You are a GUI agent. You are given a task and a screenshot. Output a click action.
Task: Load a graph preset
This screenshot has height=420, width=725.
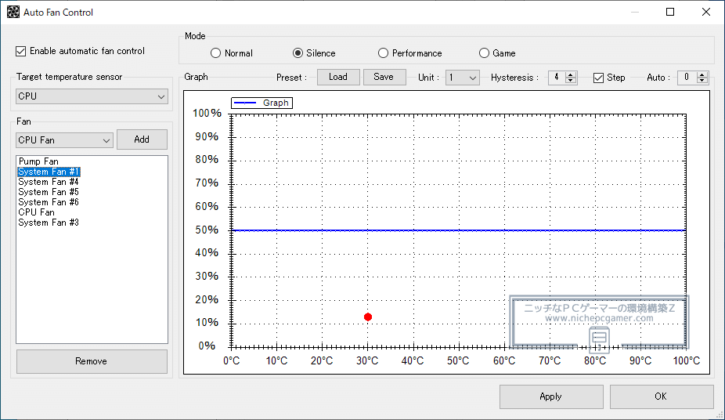(338, 77)
